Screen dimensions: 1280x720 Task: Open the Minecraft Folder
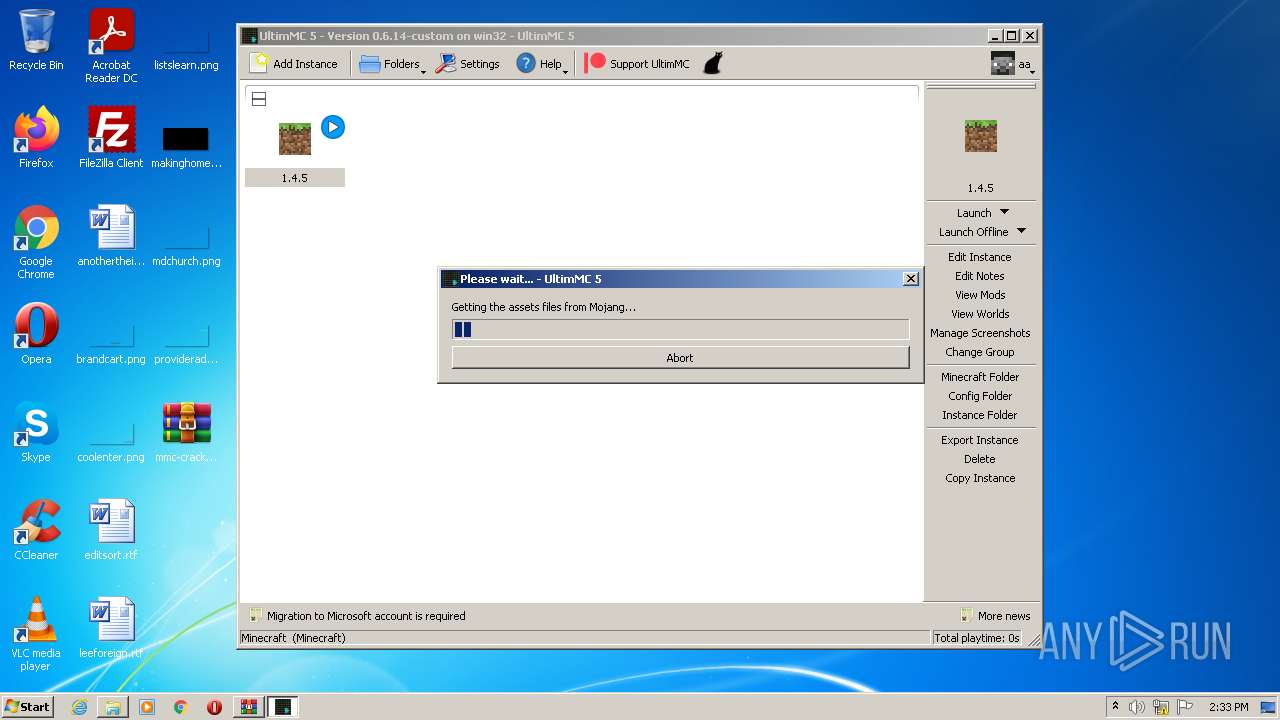(x=980, y=377)
